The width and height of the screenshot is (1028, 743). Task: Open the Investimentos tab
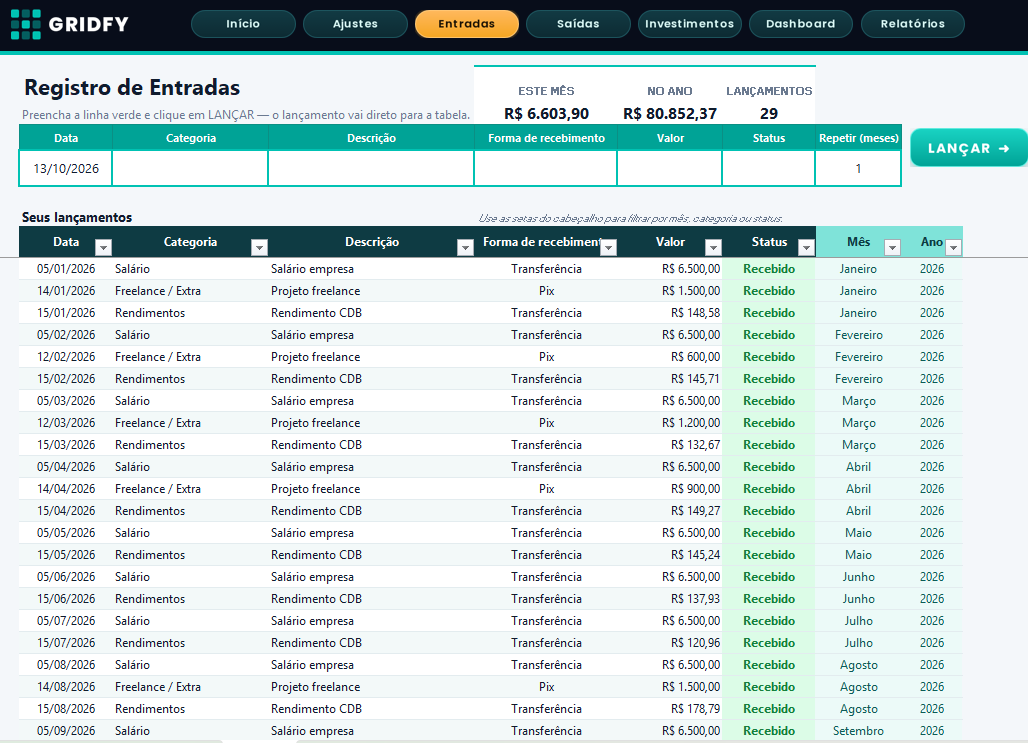(x=690, y=24)
